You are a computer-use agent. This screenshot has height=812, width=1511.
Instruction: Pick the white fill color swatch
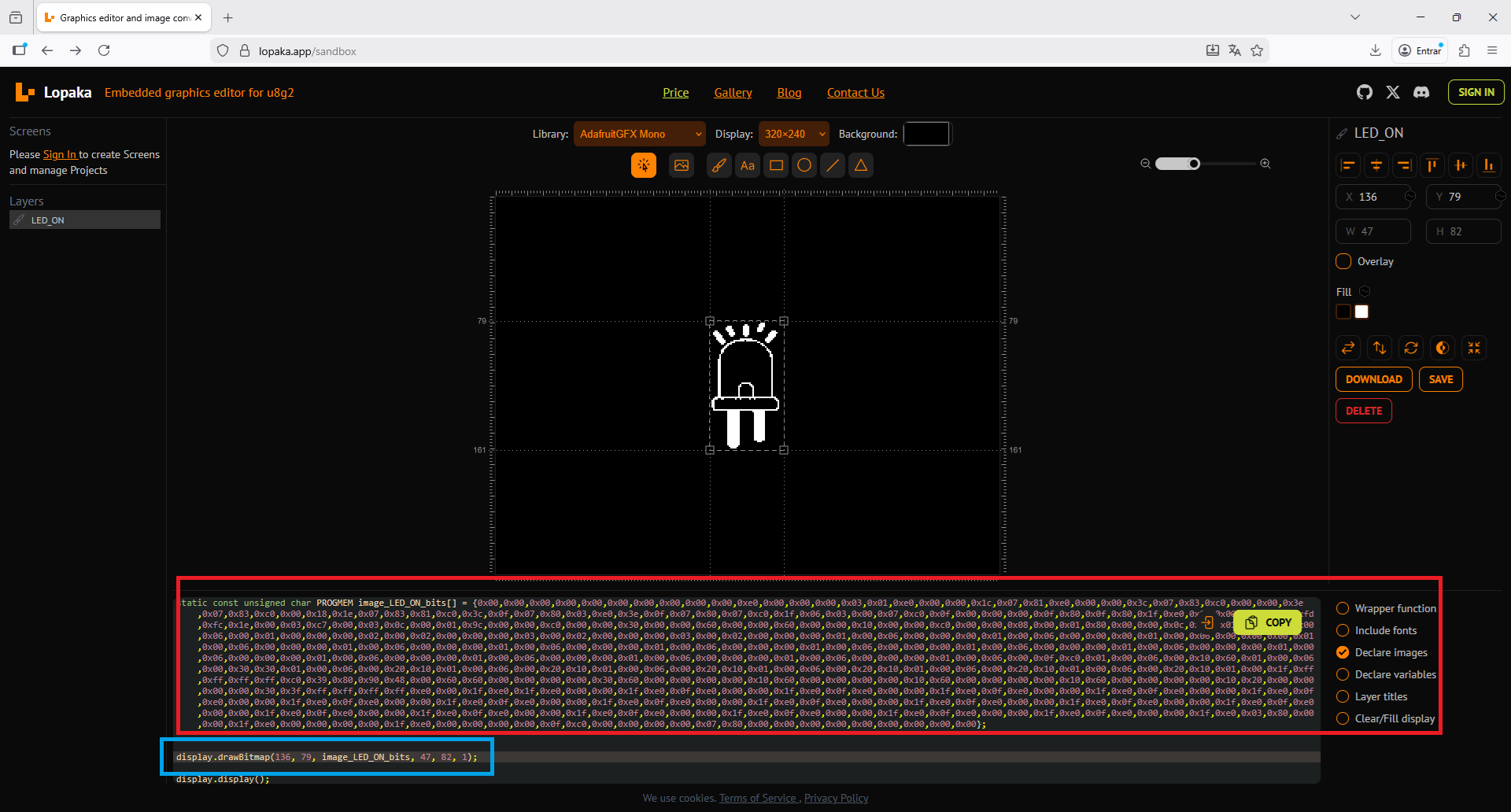[x=1361, y=312]
